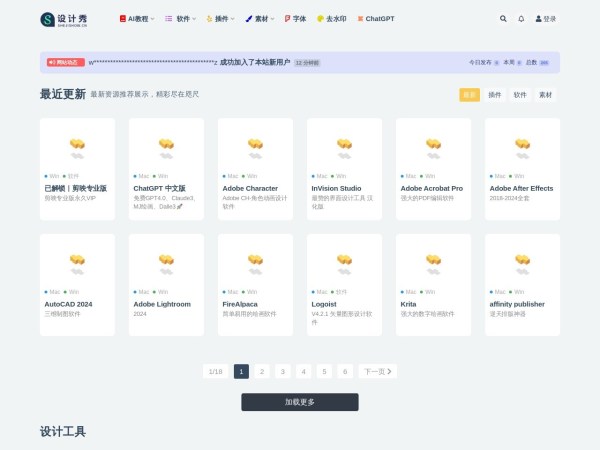Click the 插件 plugin icon
The width and height of the screenshot is (600, 450).
(209, 19)
